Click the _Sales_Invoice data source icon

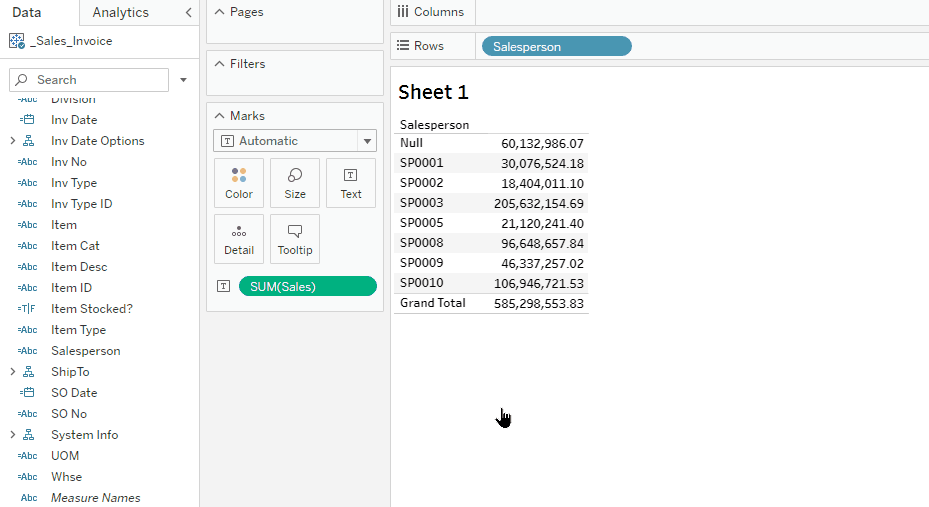tap(16, 41)
